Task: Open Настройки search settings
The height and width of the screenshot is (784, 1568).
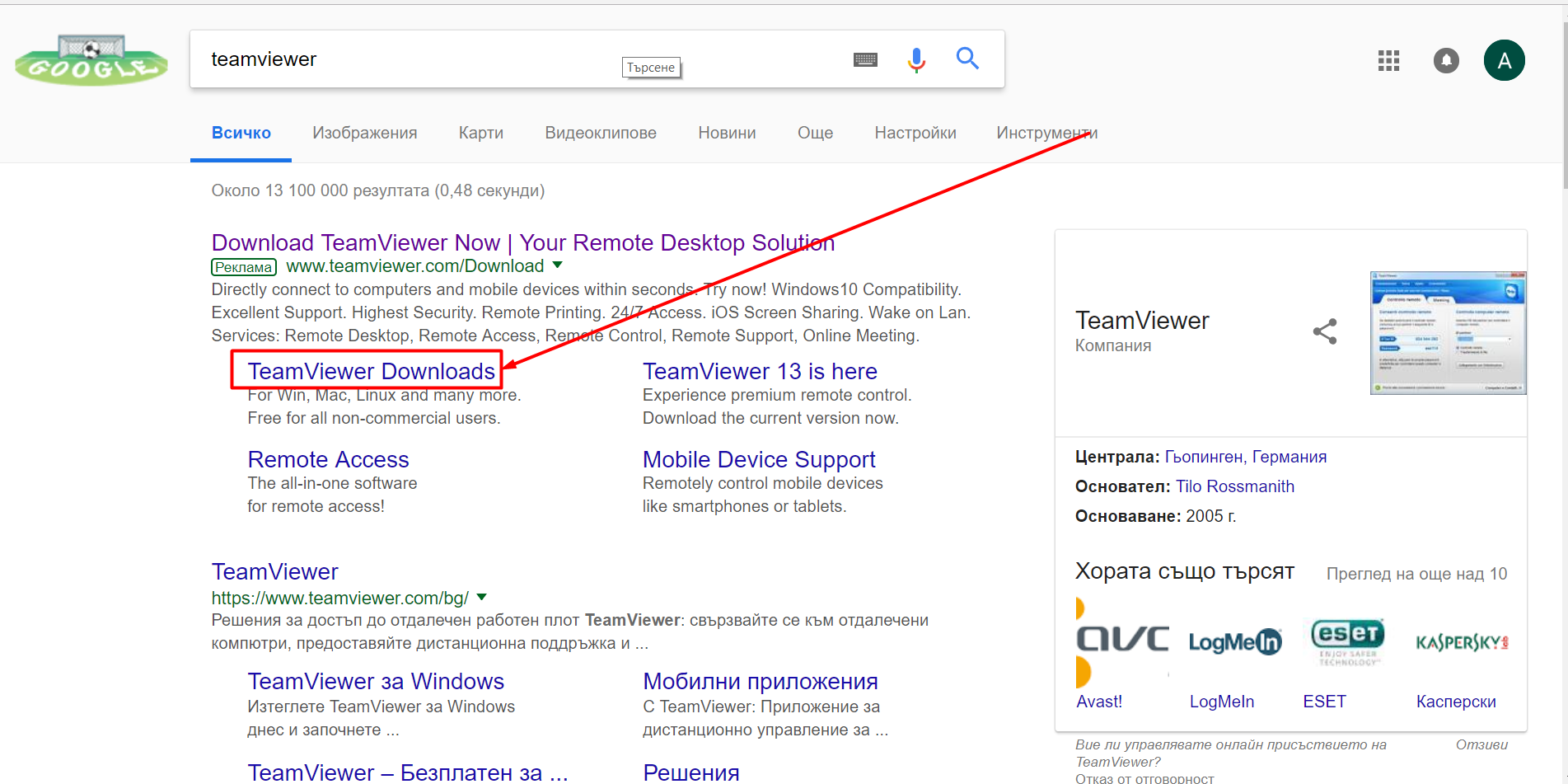Action: click(915, 133)
